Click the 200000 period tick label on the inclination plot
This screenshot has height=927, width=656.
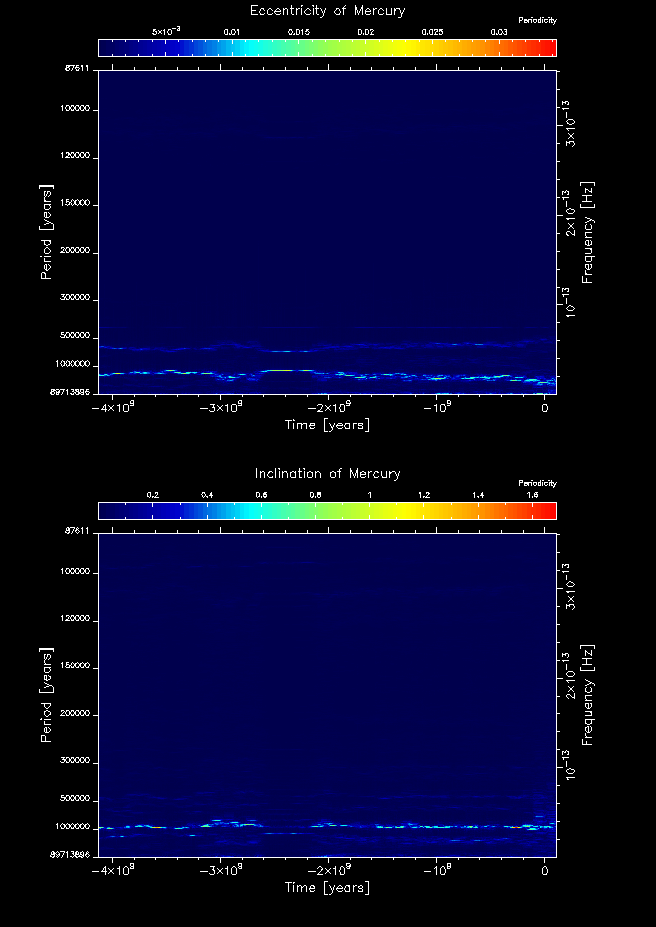77,715
